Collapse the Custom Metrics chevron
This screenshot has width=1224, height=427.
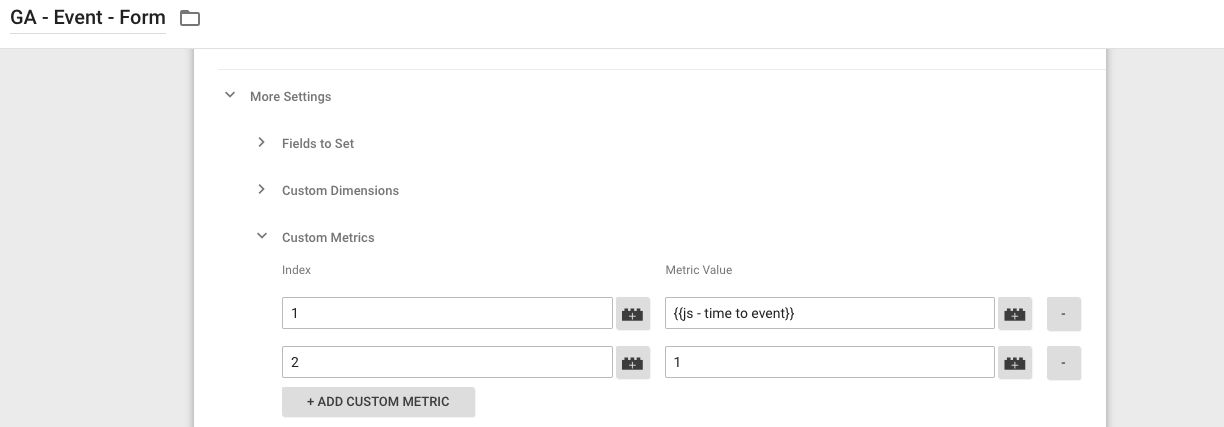pyautogui.click(x=262, y=237)
